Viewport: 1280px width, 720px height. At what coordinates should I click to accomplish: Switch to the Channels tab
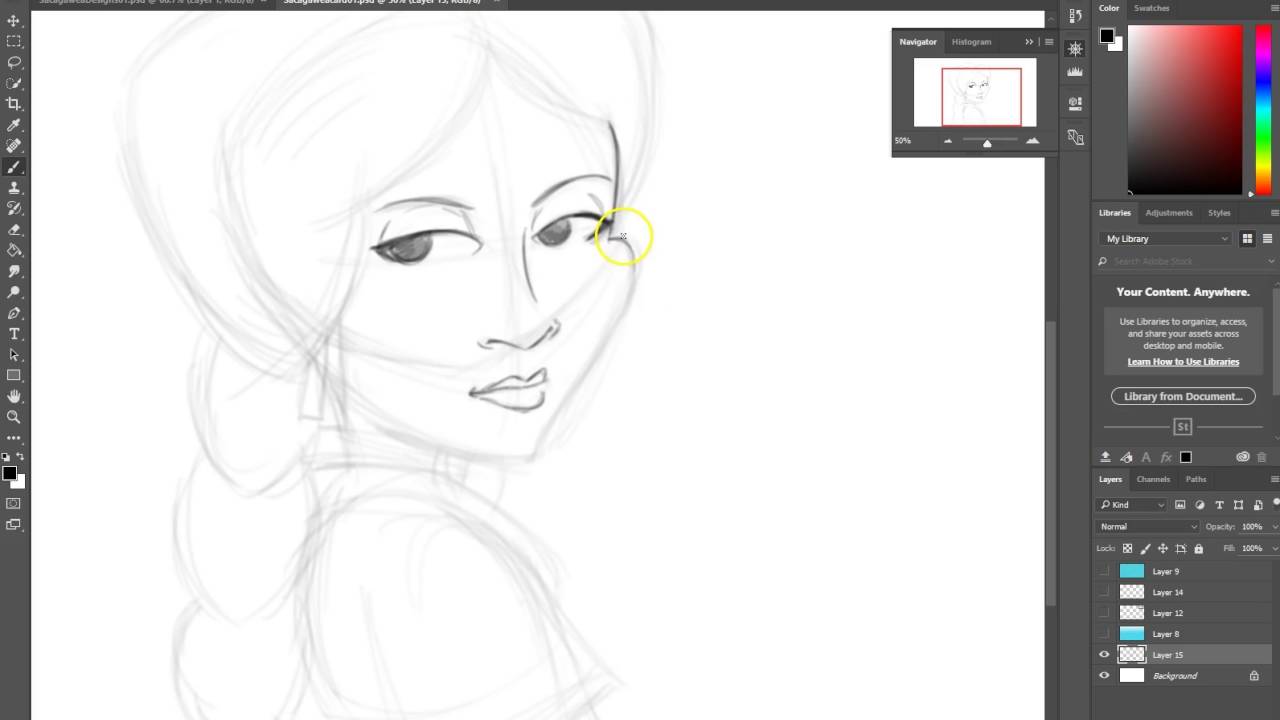1153,479
